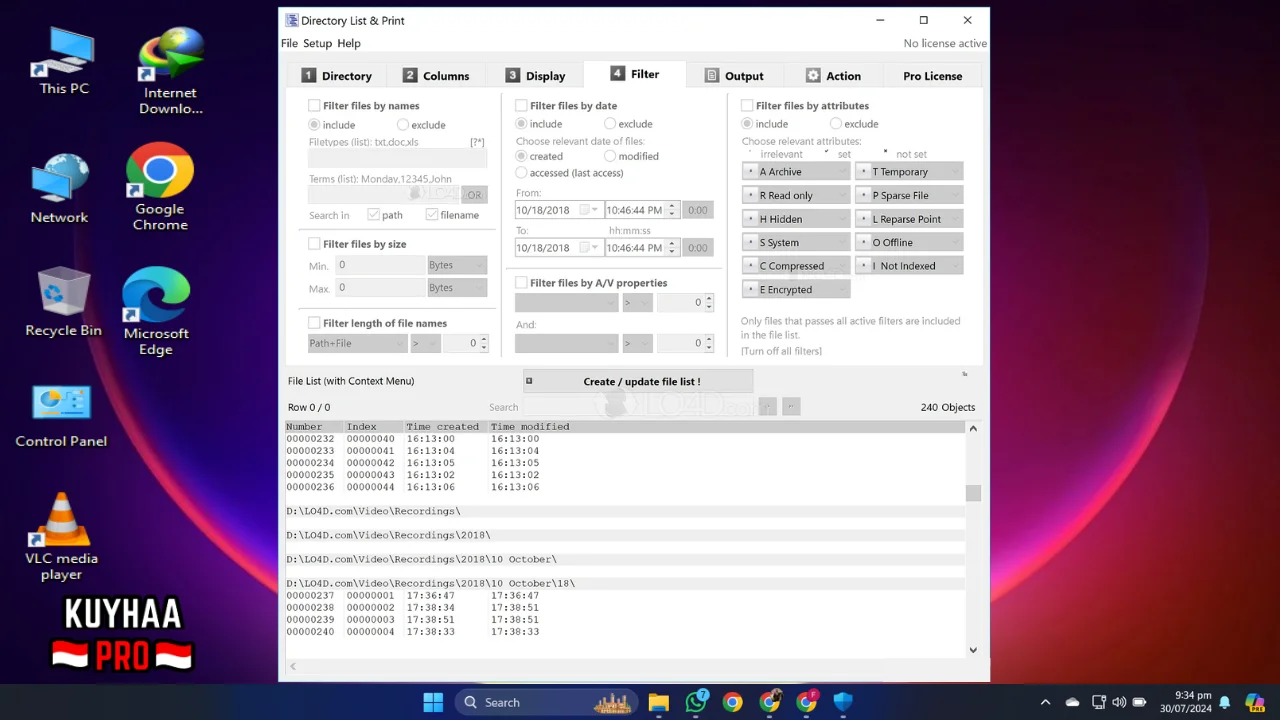The height and width of the screenshot is (720, 1280).
Task: Open second A/V property dropdown under And
Action: pos(566,343)
